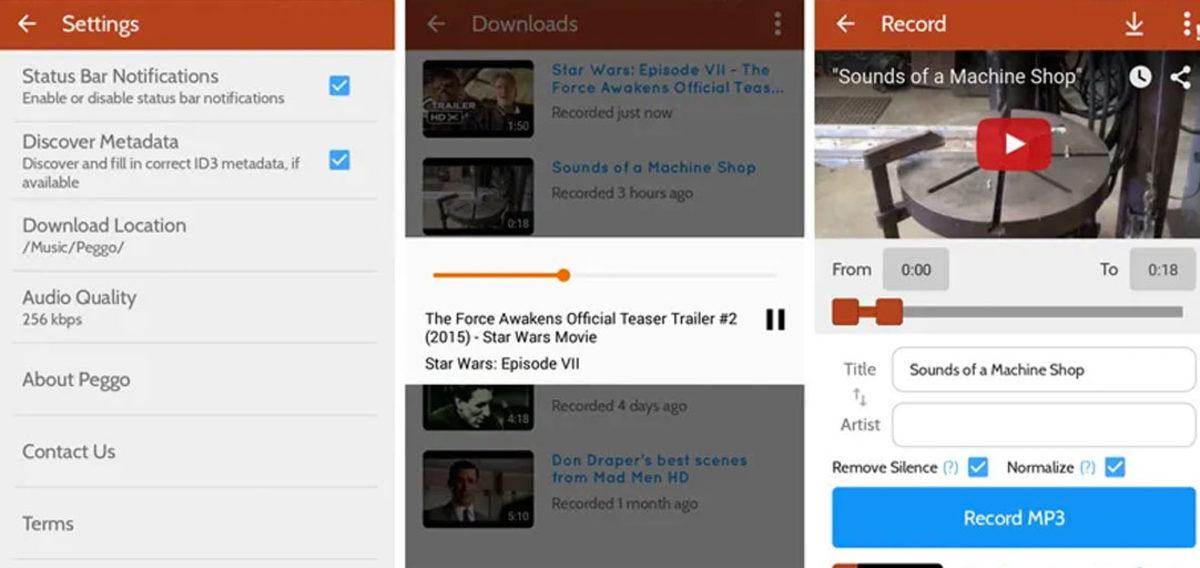Open the 4:18 duration video thumbnail
The height and width of the screenshot is (568, 1200).
point(478,408)
